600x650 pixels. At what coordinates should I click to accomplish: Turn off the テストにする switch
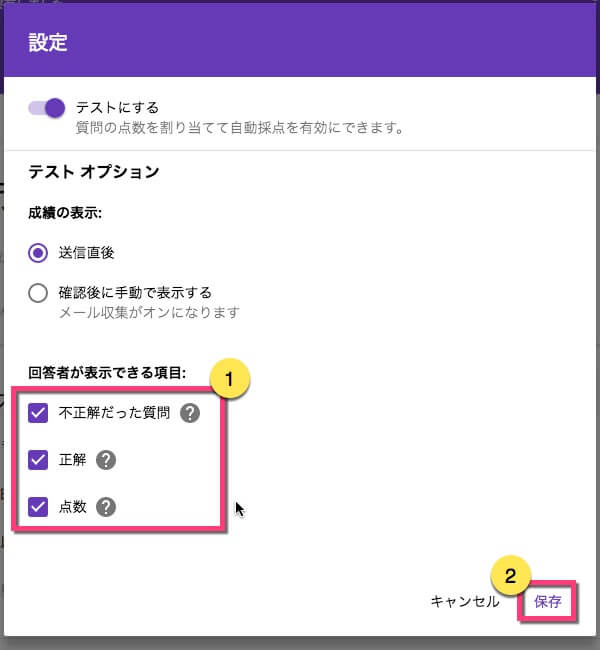[47, 108]
